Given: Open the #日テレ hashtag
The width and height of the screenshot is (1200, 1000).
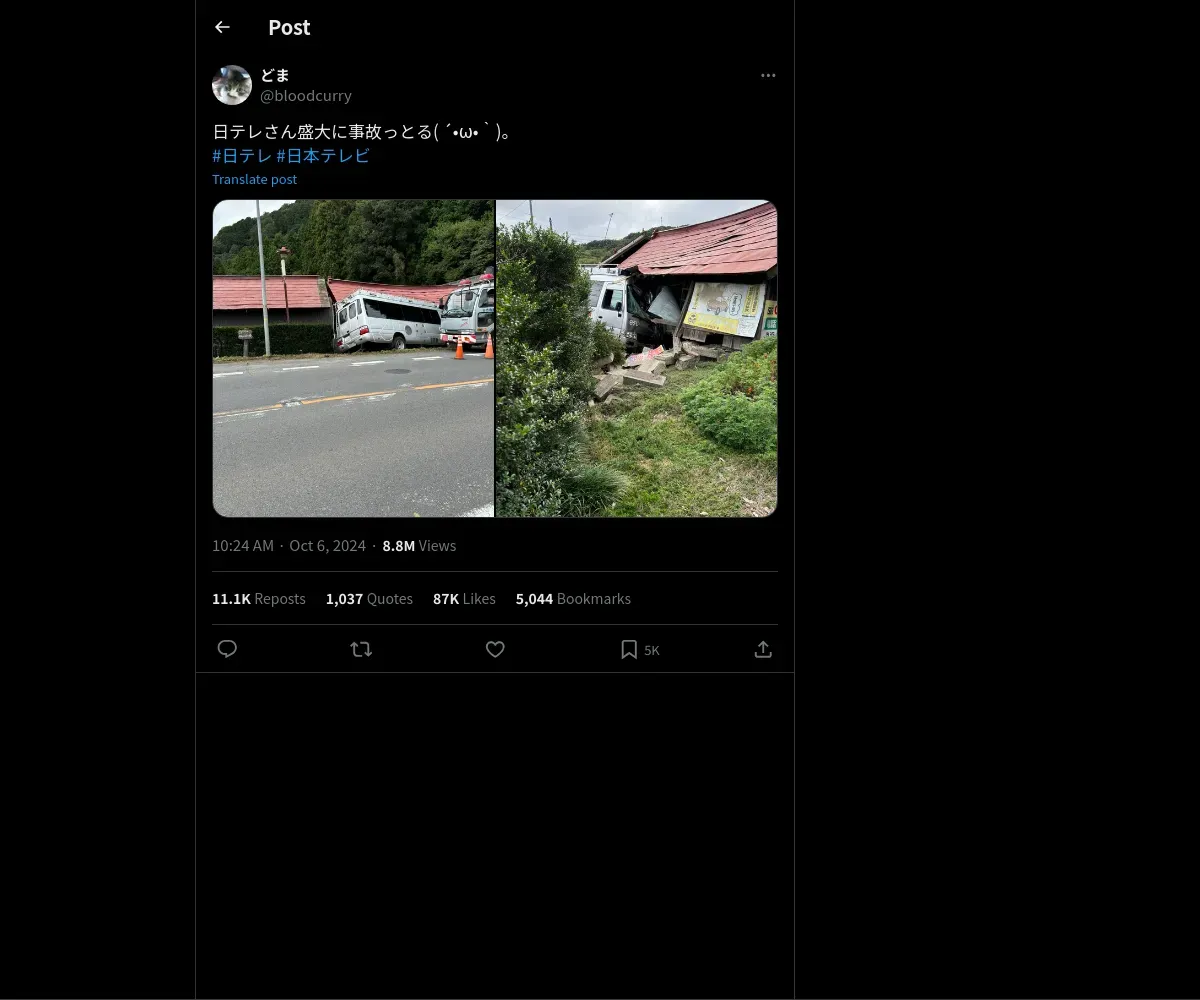Looking at the screenshot, I should pyautogui.click(x=242, y=155).
